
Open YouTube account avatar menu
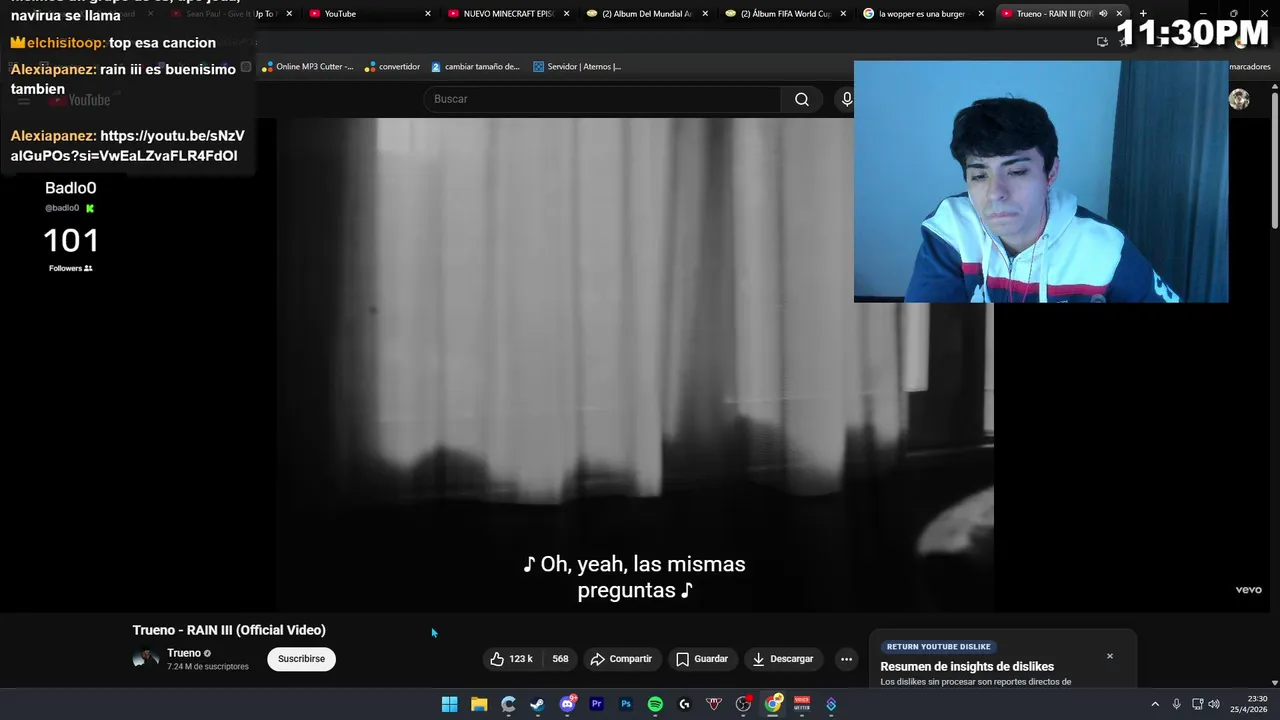(x=1239, y=99)
